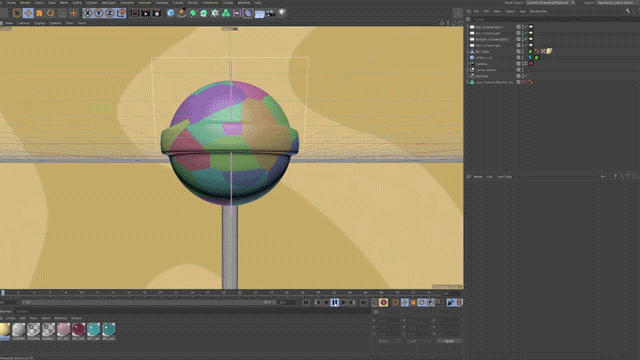Screen dimensions: 640x360
Task: Click the Apply button in coordinates
Action: 449,341
